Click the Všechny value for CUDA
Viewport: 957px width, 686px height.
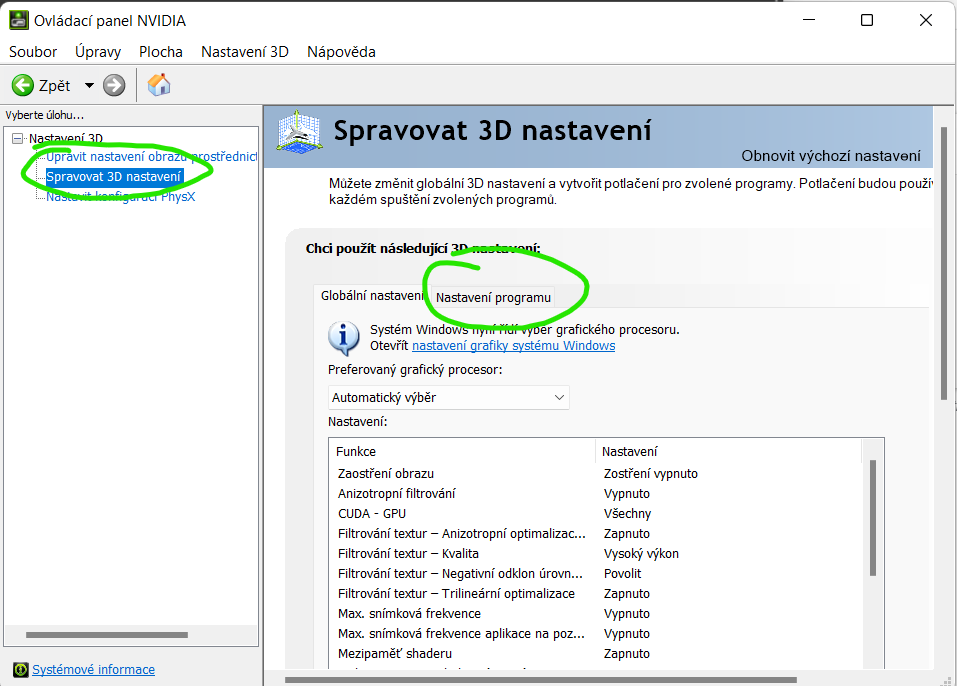pos(627,514)
